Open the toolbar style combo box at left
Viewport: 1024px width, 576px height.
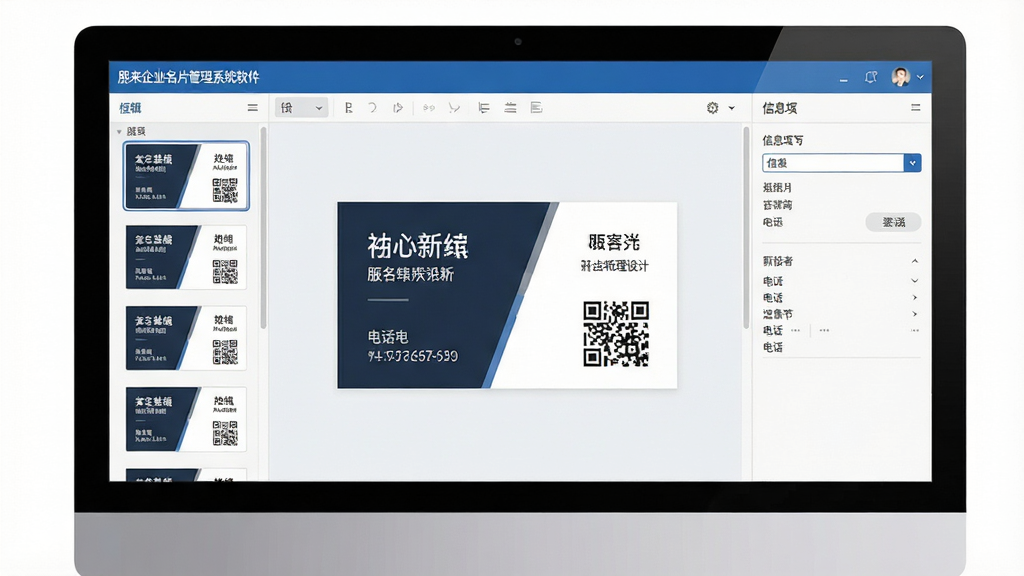pyautogui.click(x=300, y=108)
